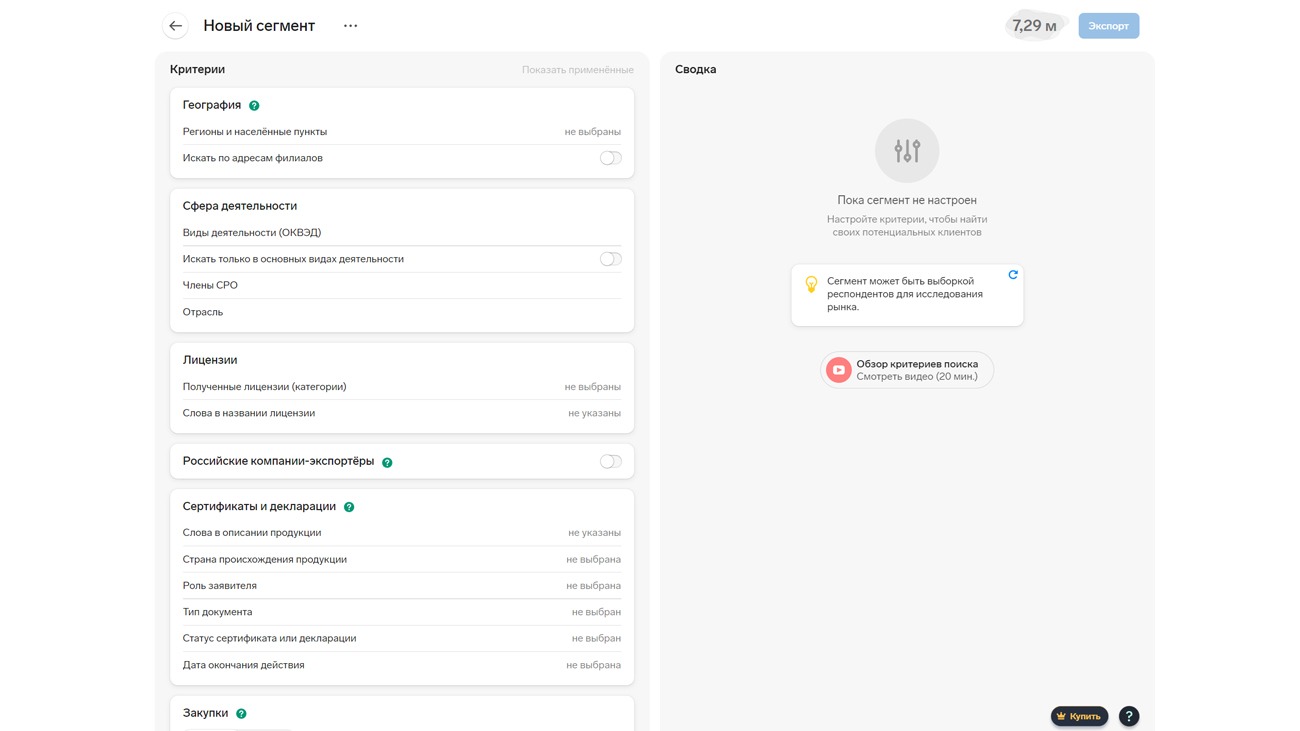Click the Купить button
Viewport: 1300px width, 731px height.
1079,716
